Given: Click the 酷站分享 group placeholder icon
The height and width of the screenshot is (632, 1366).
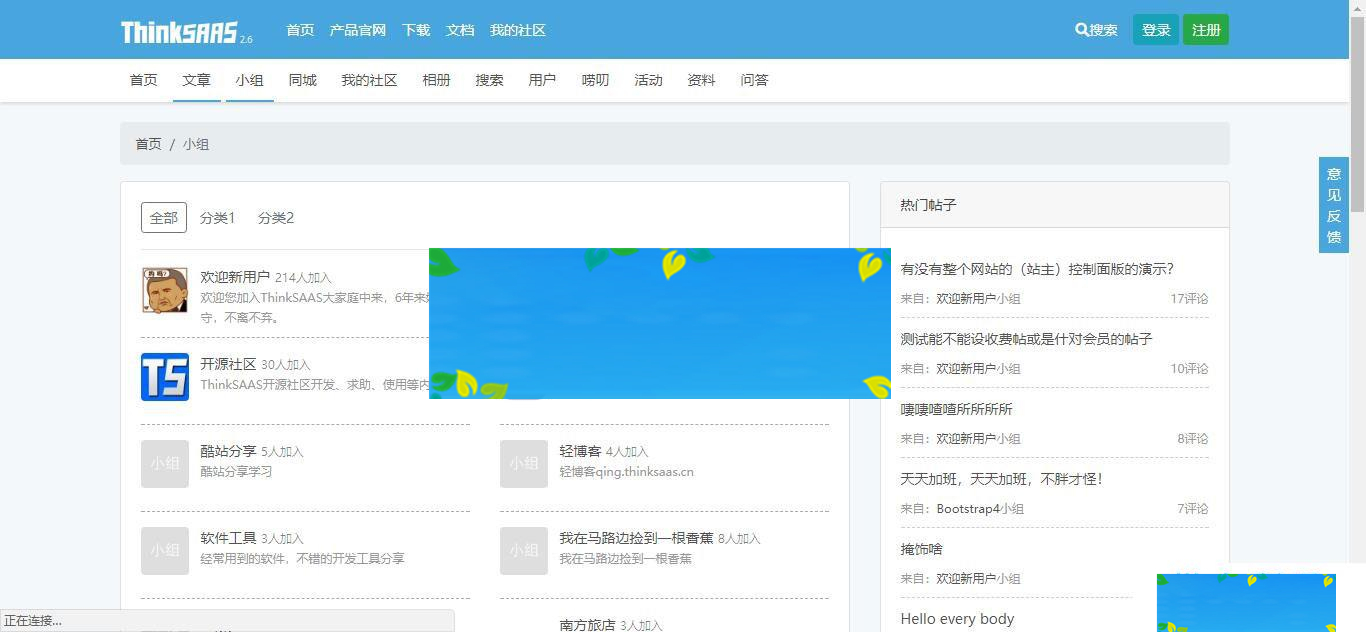Looking at the screenshot, I should pos(164,464).
